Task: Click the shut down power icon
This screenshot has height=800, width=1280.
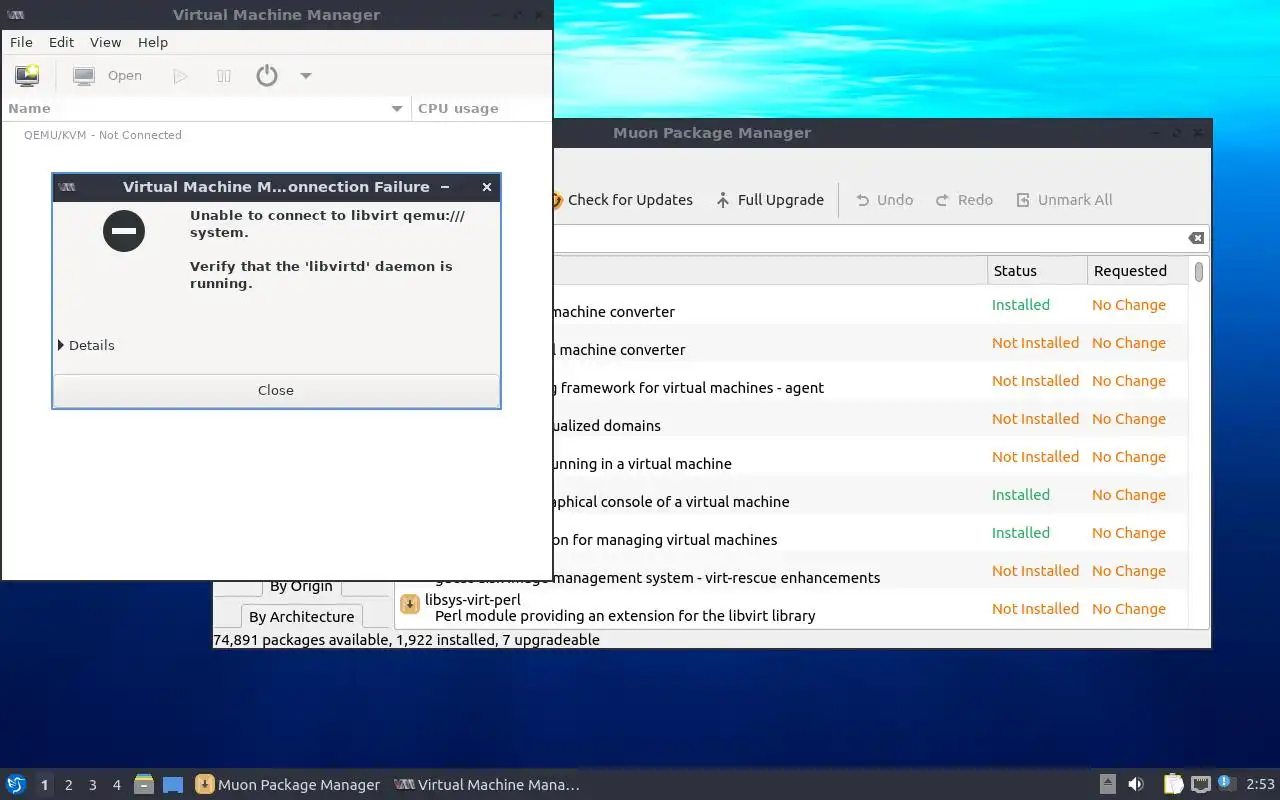Action: coord(267,76)
